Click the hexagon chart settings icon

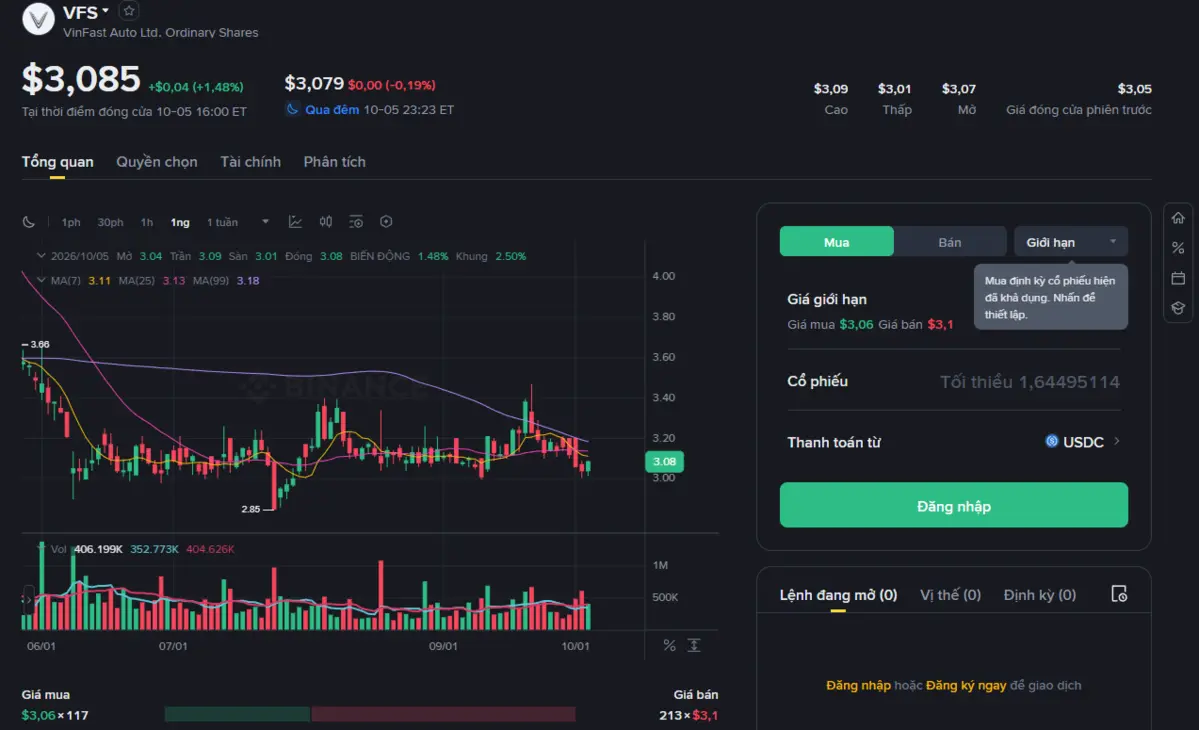pyautogui.click(x=386, y=222)
